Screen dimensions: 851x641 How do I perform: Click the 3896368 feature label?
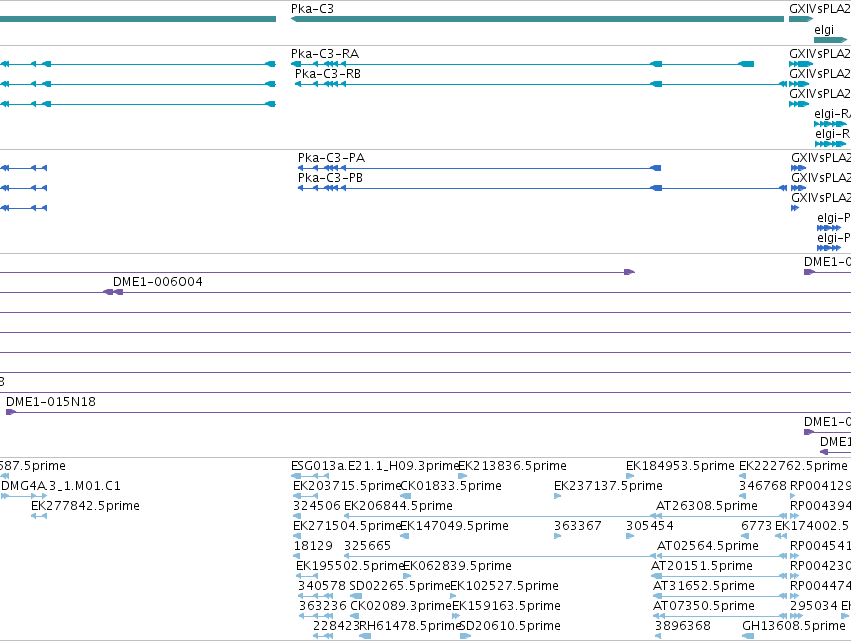tap(683, 626)
